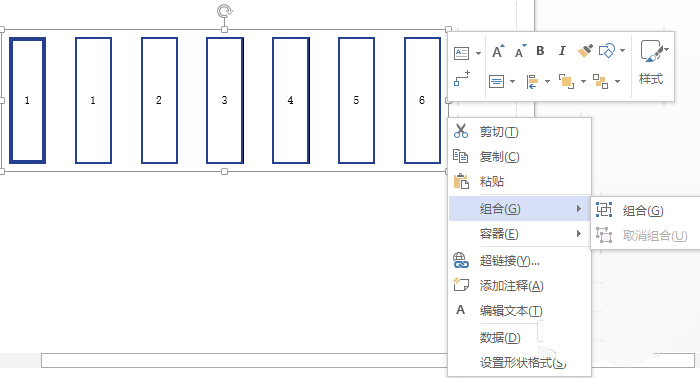This screenshot has width=700, height=378.
Task: Click the group shapes icon in mini toolbar
Action: pos(600,81)
